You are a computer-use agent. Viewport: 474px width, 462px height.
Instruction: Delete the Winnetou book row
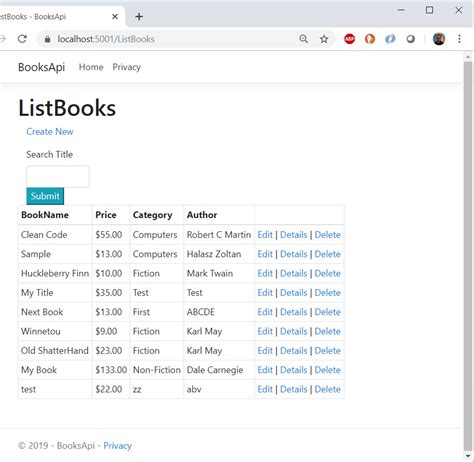point(327,331)
